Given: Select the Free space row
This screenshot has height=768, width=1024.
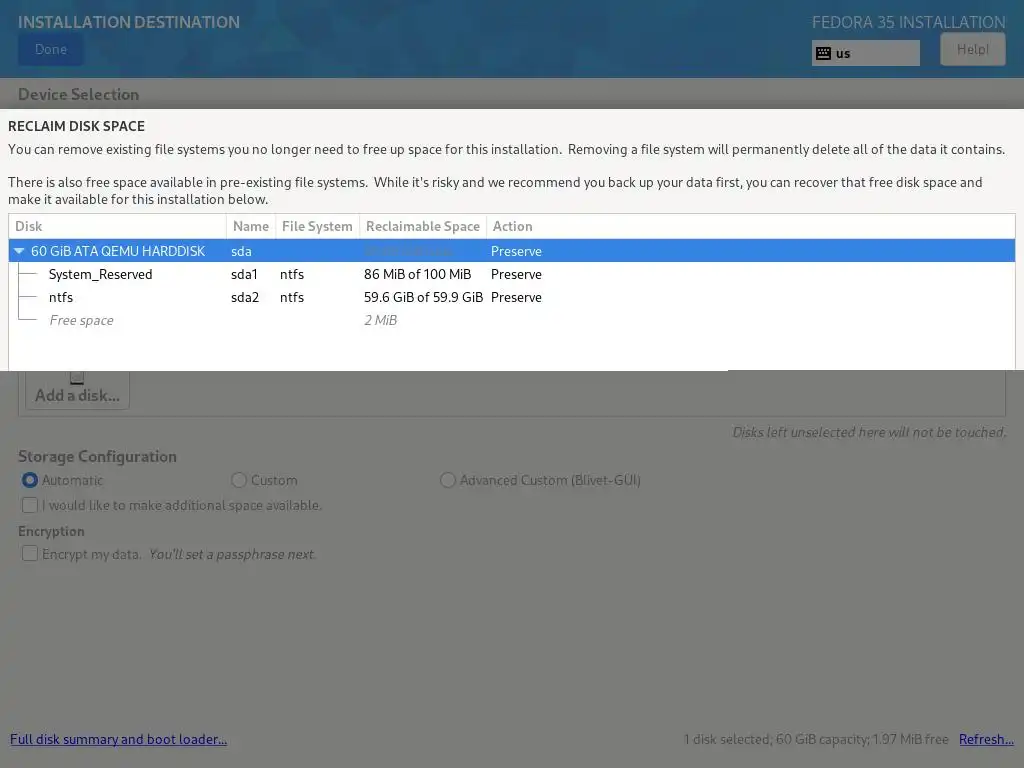Looking at the screenshot, I should point(511,320).
